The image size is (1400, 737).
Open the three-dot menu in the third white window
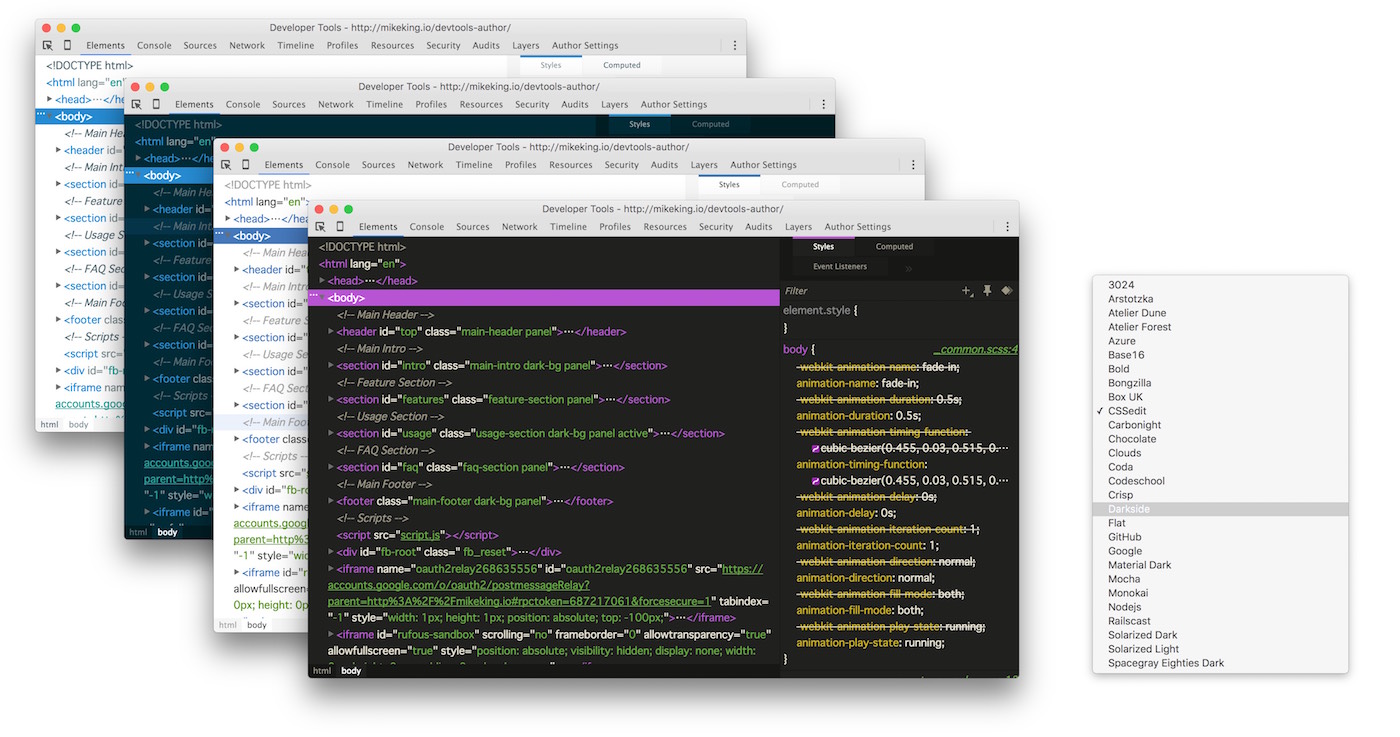914,165
